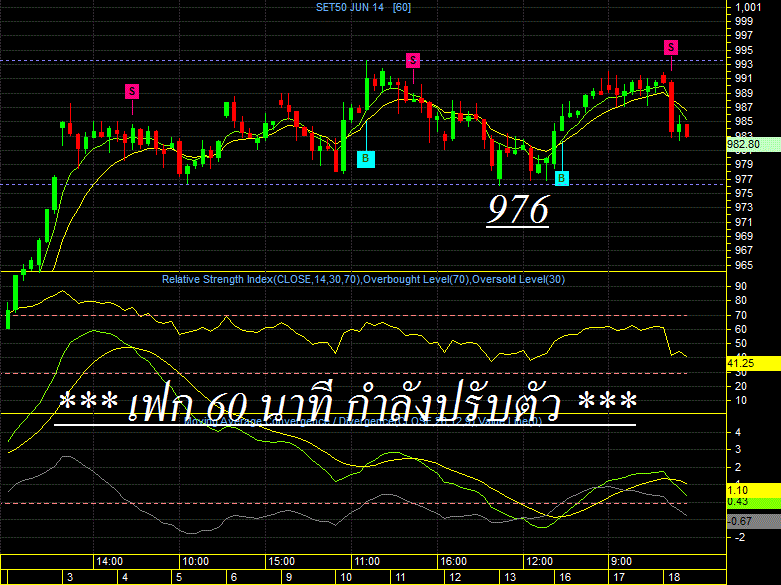Click the 14:00 time axis label

tap(110, 562)
